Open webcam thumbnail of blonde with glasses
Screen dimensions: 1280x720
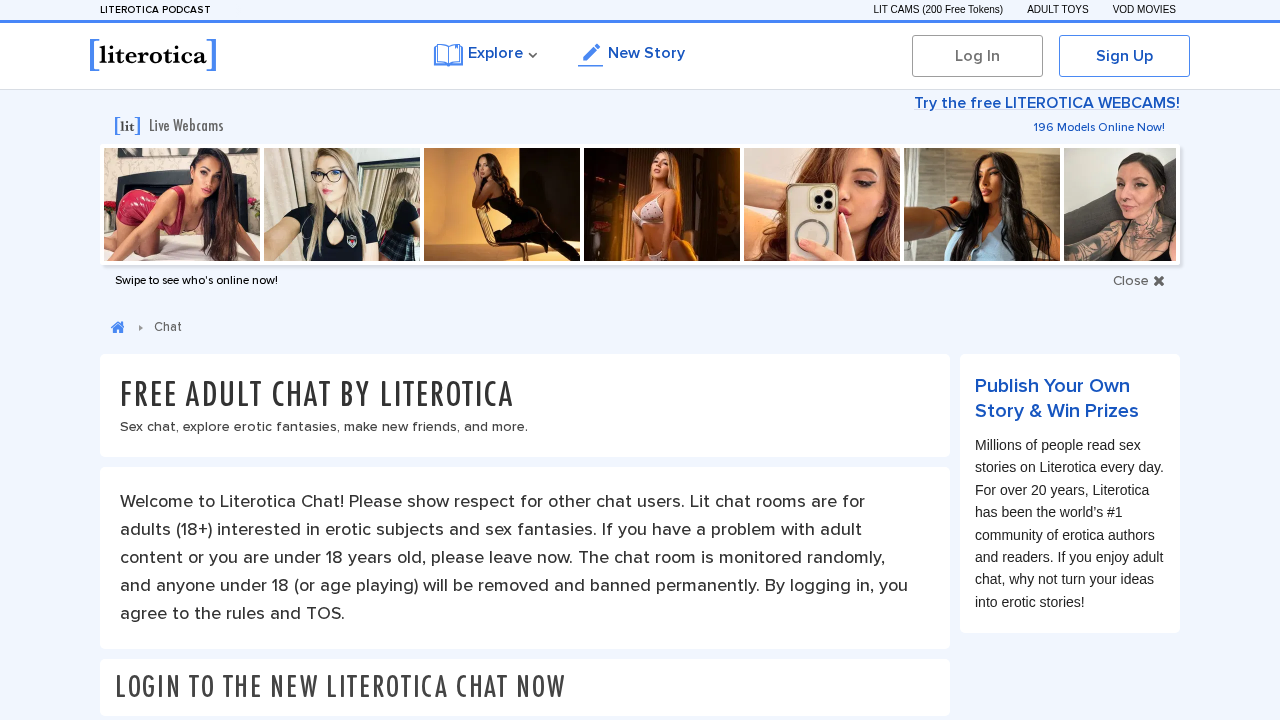pos(342,205)
